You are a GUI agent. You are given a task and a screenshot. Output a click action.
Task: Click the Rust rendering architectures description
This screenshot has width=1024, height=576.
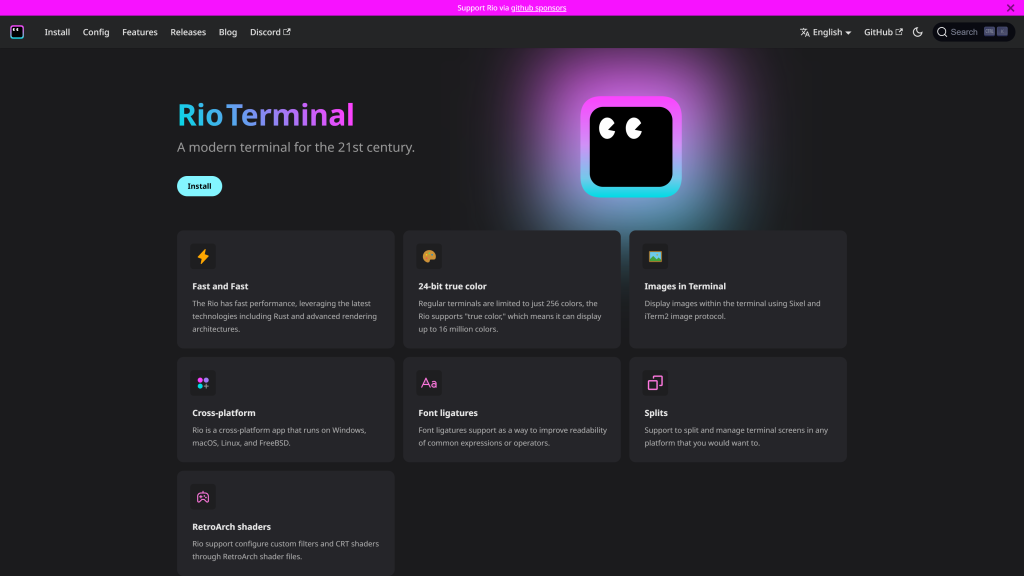pyautogui.click(x=284, y=316)
